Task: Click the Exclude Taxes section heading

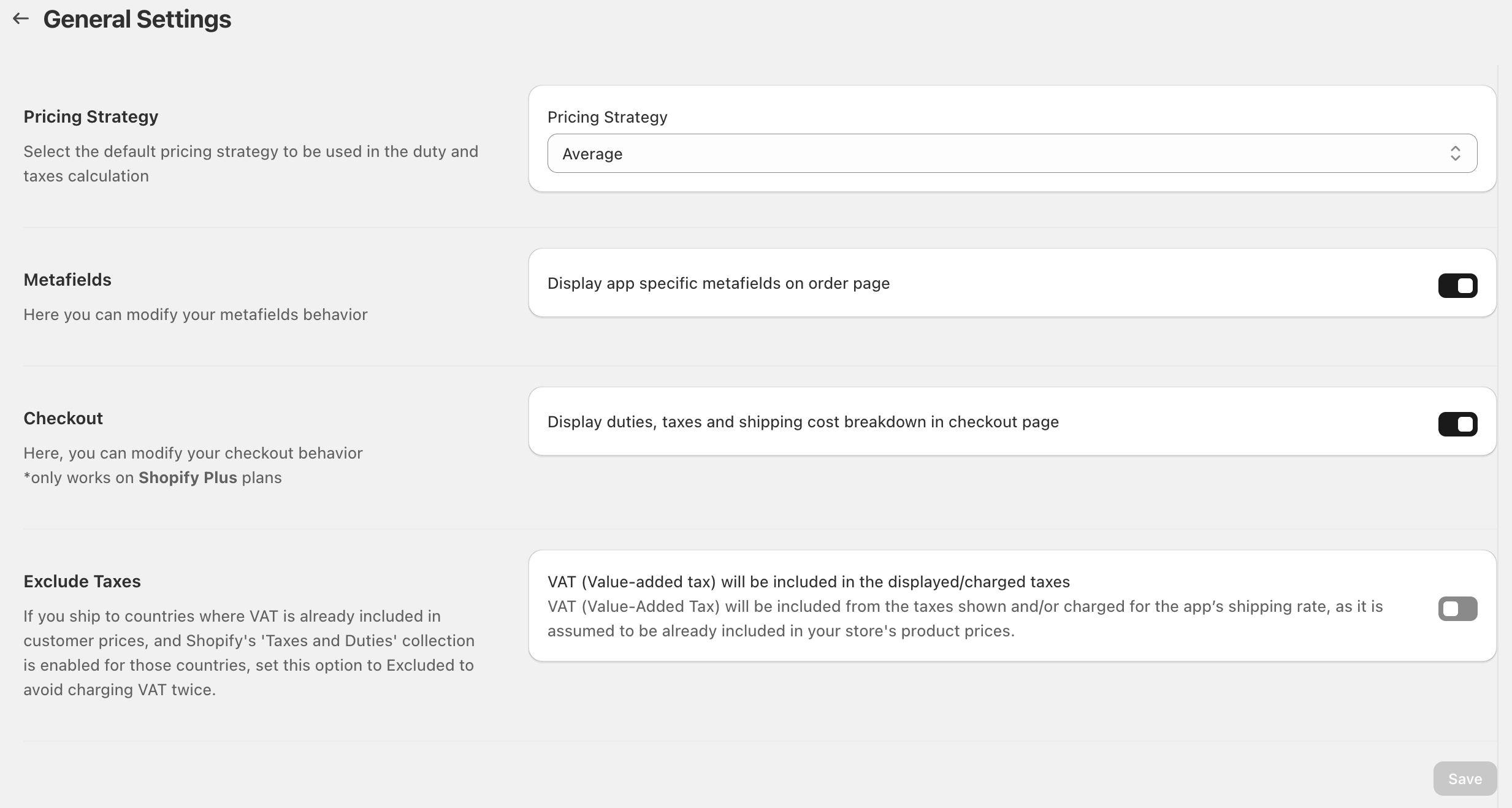Action: (x=82, y=581)
